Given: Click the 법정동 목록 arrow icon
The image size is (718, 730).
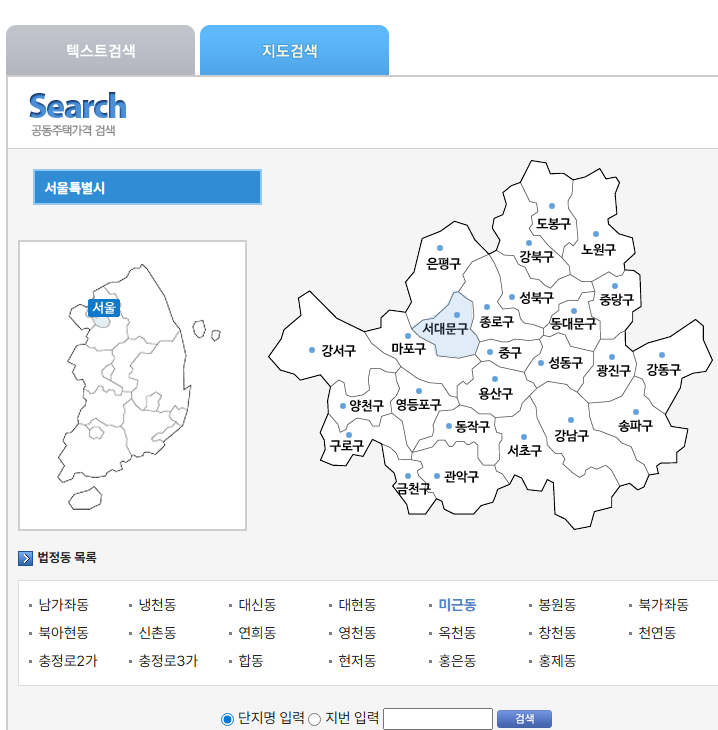Looking at the screenshot, I should point(25,558).
